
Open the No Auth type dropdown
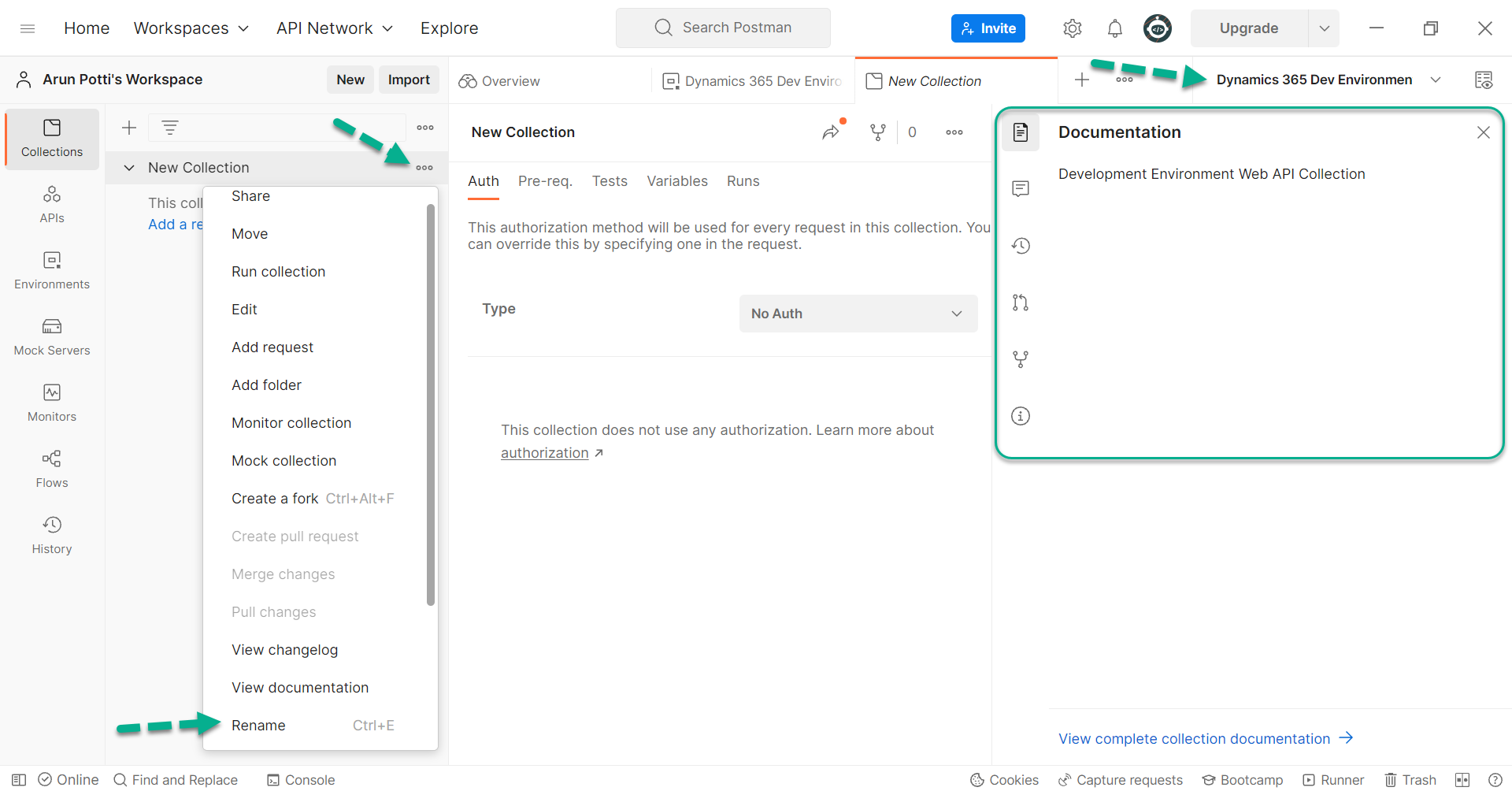pyautogui.click(x=858, y=313)
